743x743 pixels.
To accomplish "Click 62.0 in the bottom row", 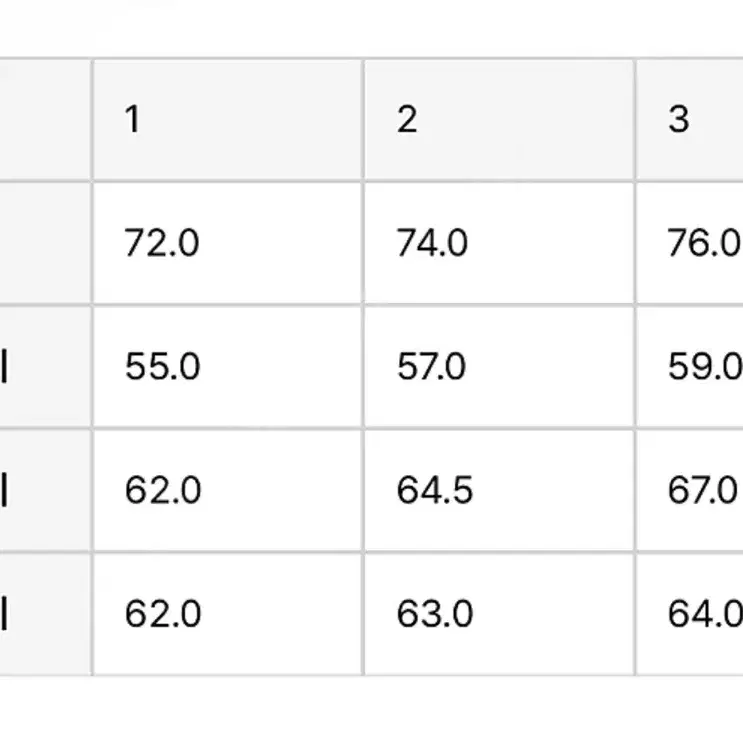I will 228,614.
